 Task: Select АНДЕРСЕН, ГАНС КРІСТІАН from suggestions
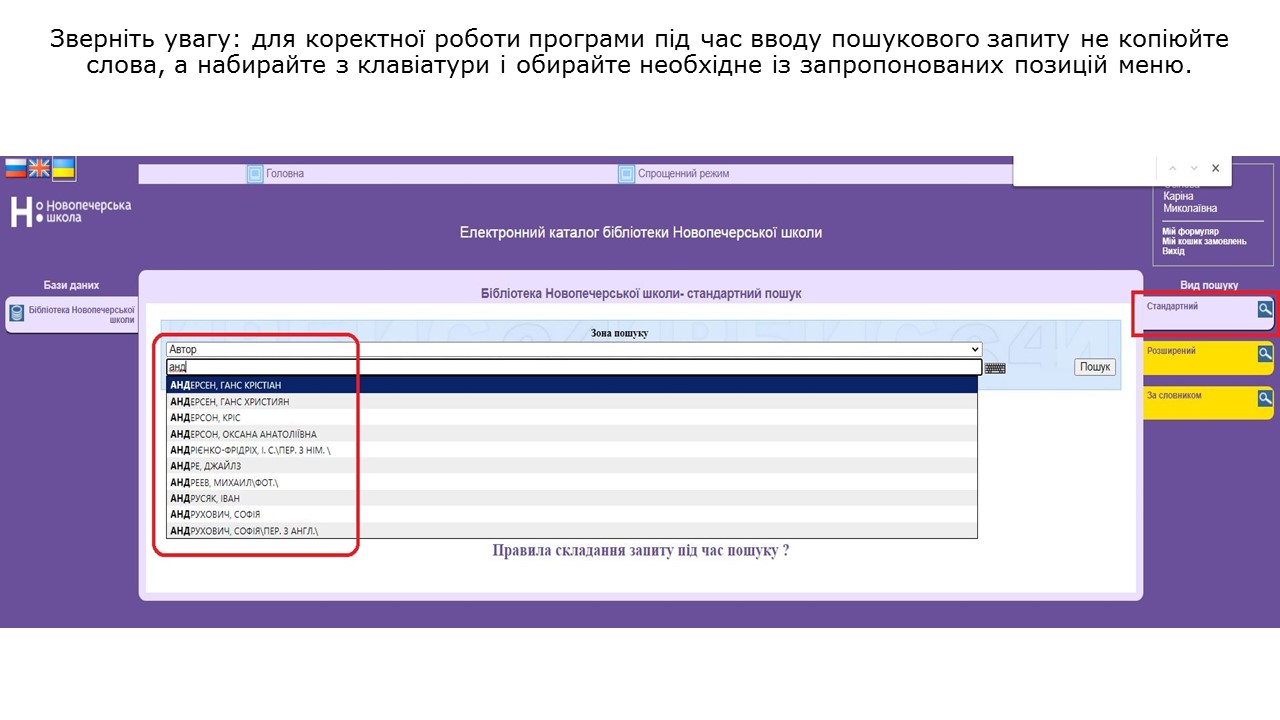pyautogui.click(x=226, y=385)
